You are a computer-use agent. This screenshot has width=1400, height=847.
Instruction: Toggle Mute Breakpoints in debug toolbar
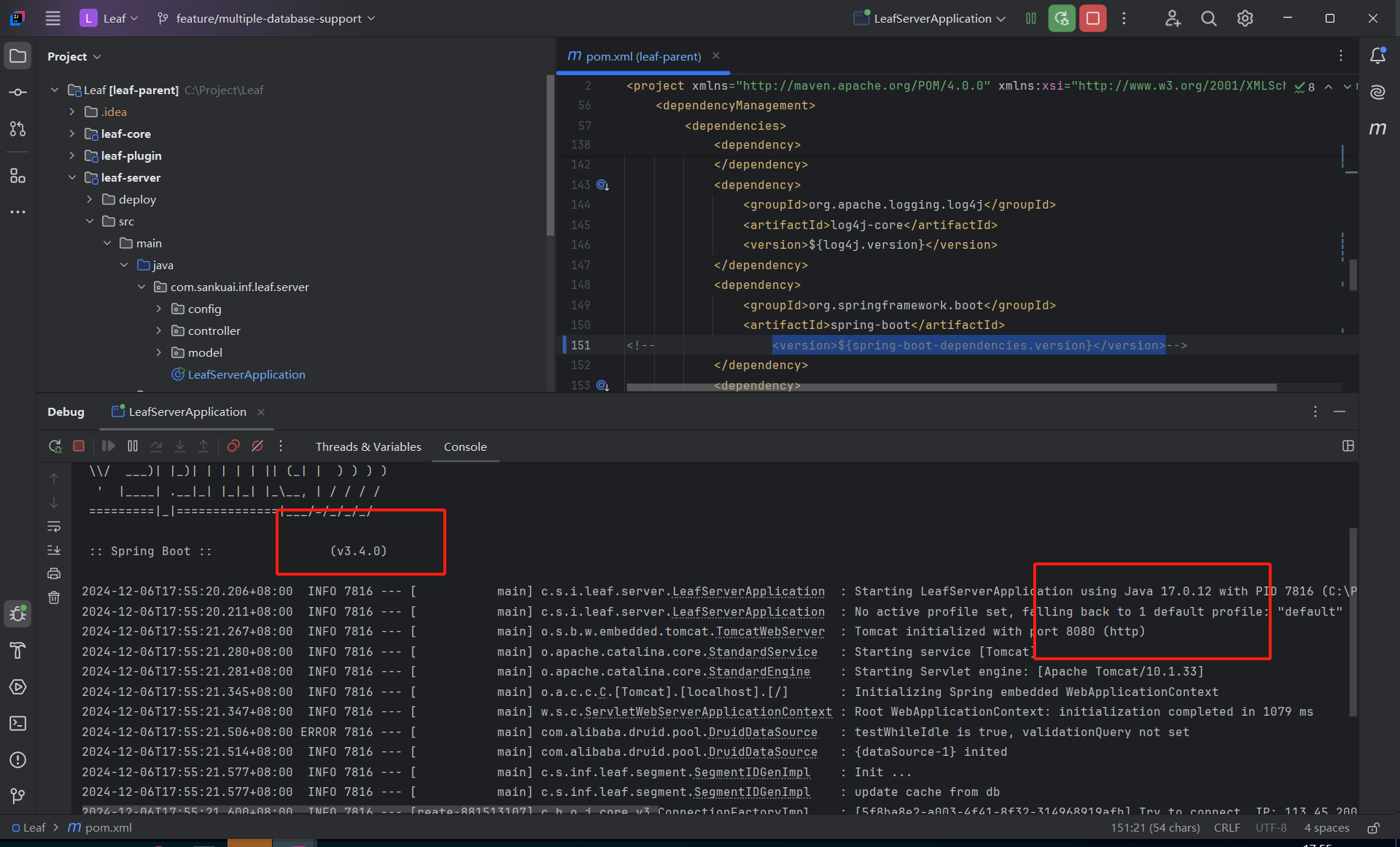(257, 446)
